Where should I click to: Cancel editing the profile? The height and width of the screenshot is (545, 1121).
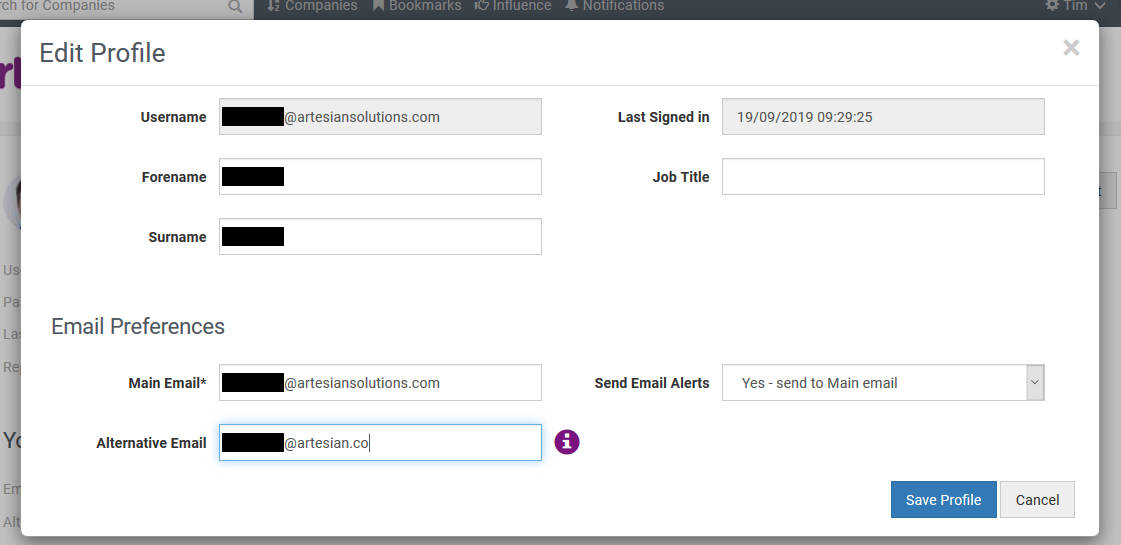1037,500
